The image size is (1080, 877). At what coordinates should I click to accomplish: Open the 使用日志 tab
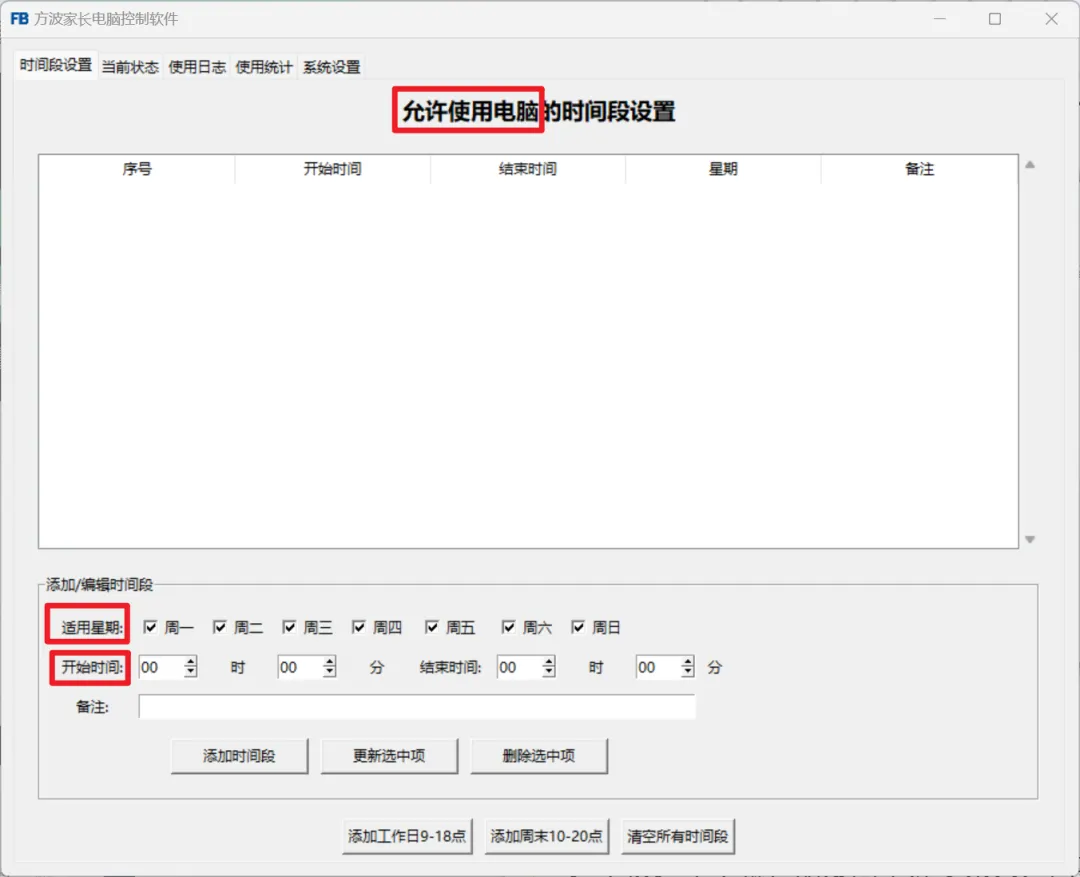point(197,67)
